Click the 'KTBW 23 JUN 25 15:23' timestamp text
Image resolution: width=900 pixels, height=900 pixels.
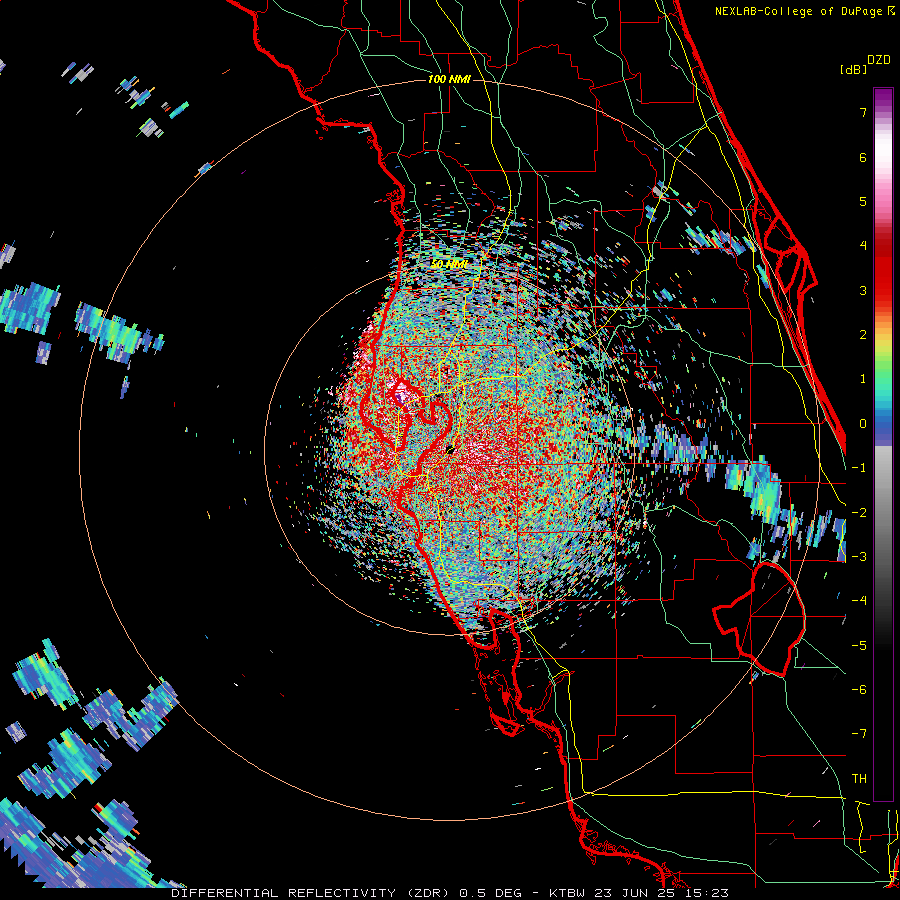click(x=639, y=893)
